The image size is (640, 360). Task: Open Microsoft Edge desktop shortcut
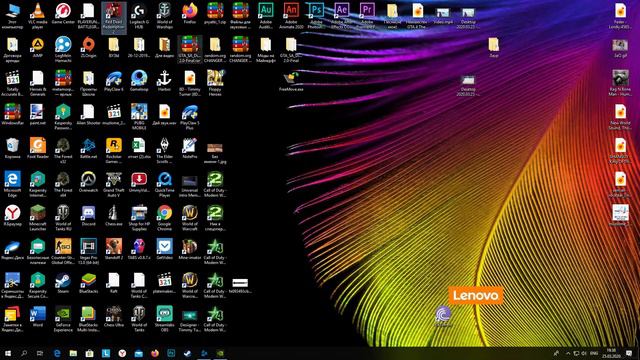[12, 184]
